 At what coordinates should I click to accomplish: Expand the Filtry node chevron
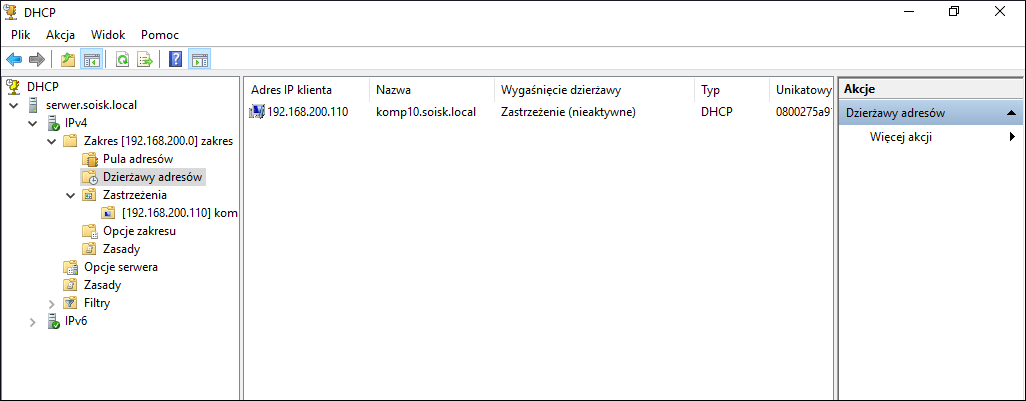point(52,304)
